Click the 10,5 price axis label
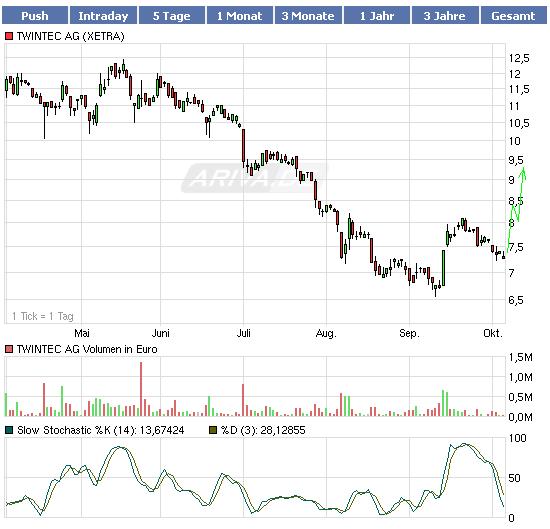The image size is (550, 529). (519, 123)
